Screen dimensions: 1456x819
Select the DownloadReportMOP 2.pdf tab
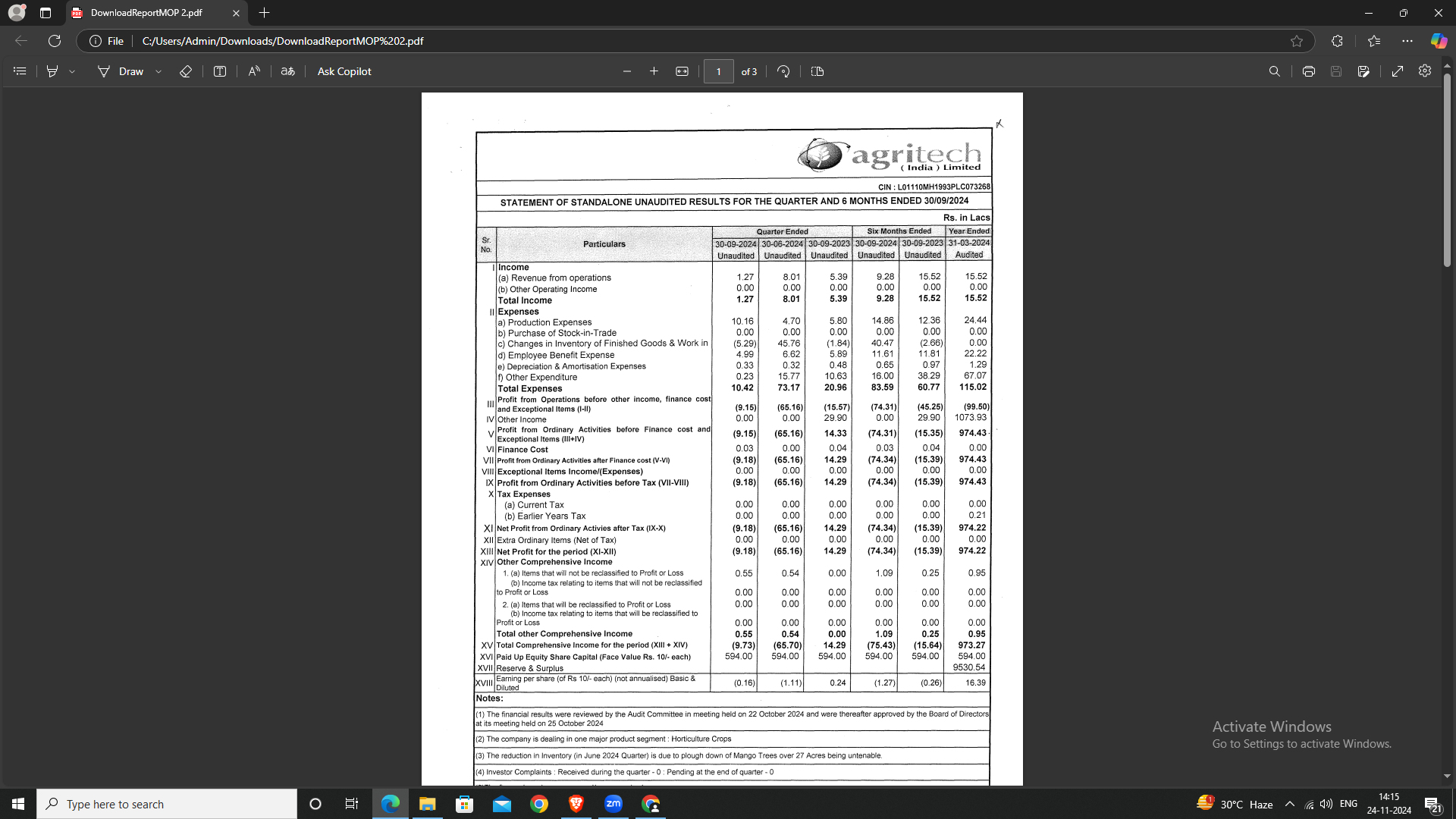point(146,13)
